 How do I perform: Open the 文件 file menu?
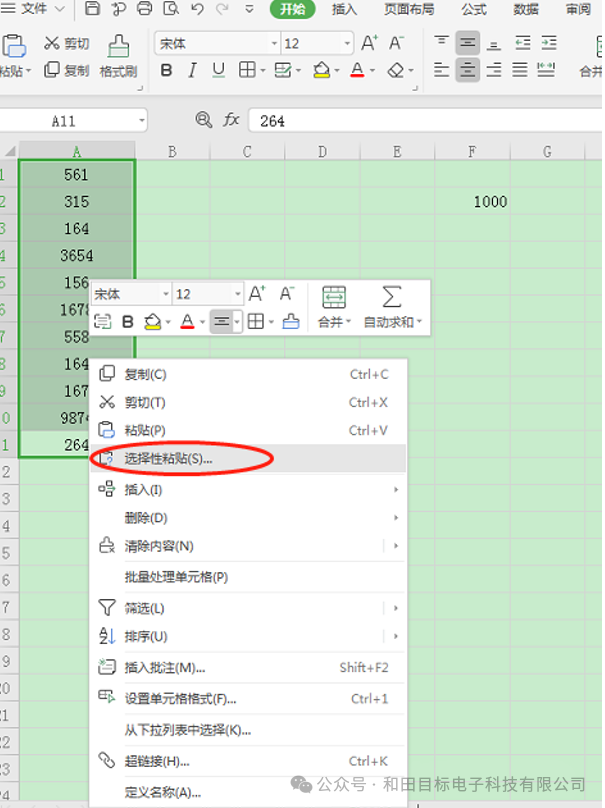pyautogui.click(x=32, y=8)
